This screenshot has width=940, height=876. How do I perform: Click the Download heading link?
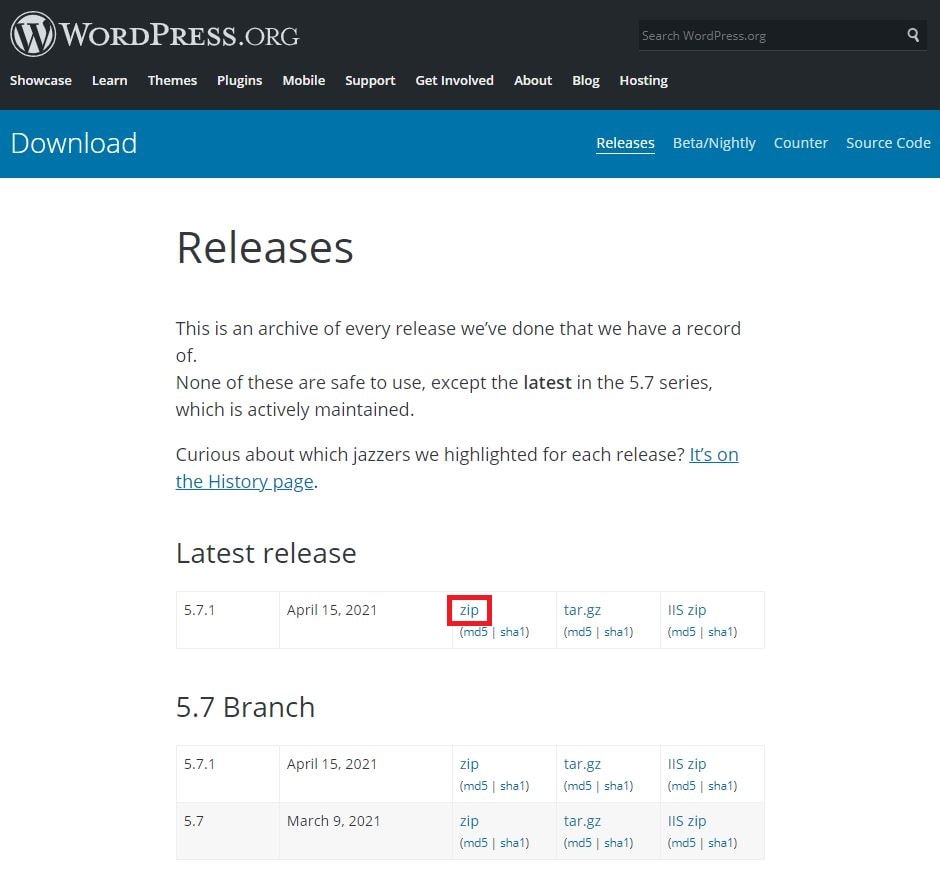pyautogui.click(x=74, y=143)
